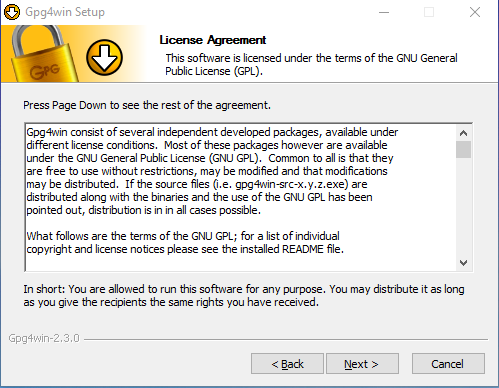Screen dimensions: 499x388
Task: Click the License Agreement heading
Action: pos(213,40)
